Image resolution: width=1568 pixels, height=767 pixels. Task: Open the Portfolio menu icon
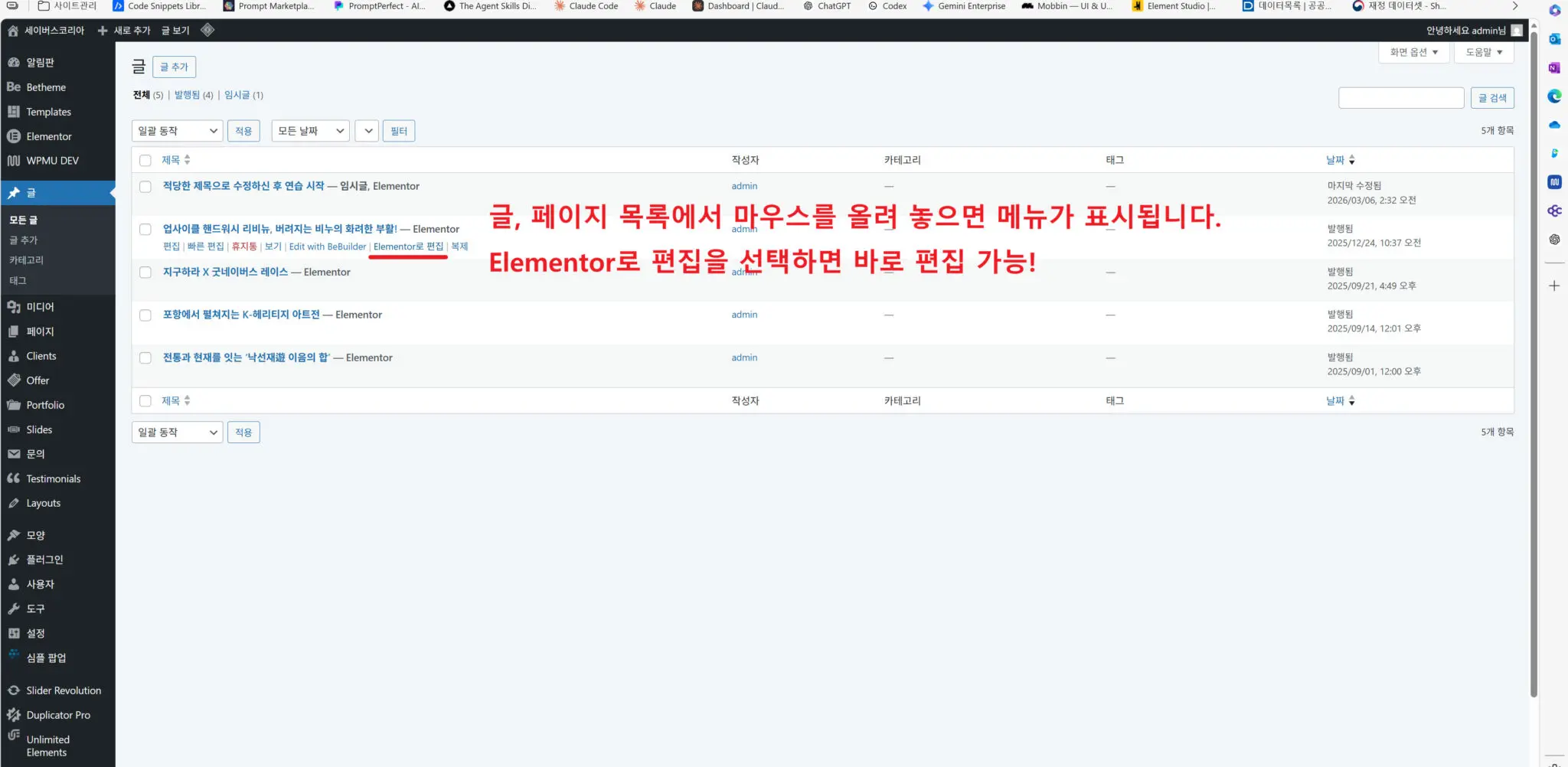(14, 404)
